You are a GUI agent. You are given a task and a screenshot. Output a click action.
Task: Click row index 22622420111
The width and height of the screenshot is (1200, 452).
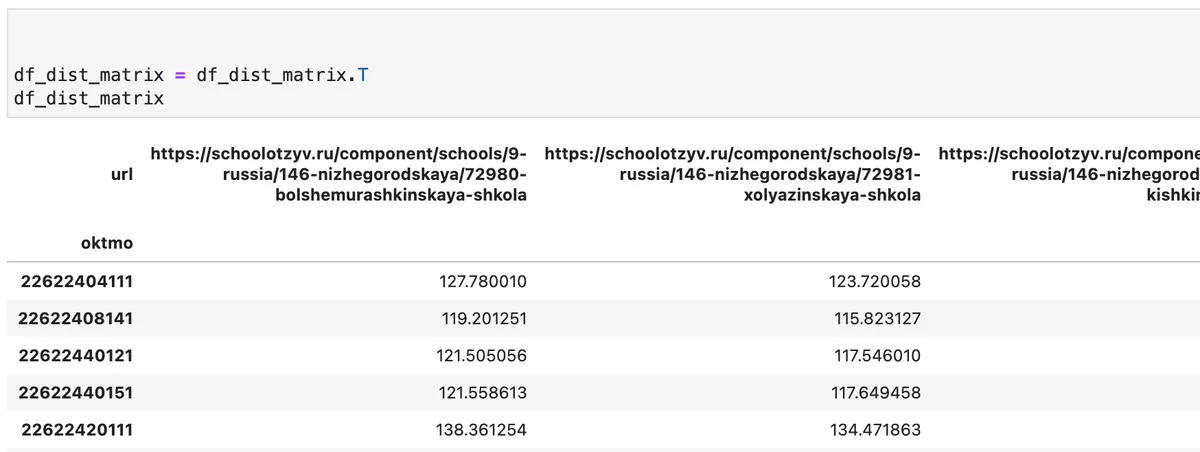pyautogui.click(x=76, y=429)
